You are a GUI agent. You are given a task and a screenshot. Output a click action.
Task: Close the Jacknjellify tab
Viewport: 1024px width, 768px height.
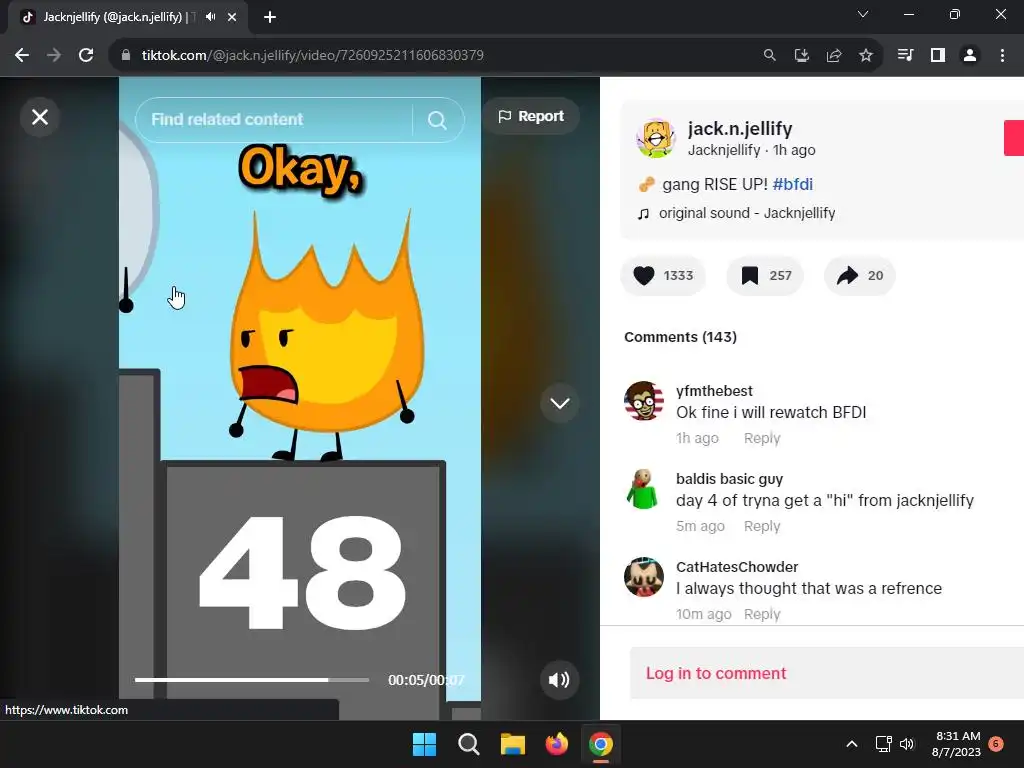tap(232, 17)
